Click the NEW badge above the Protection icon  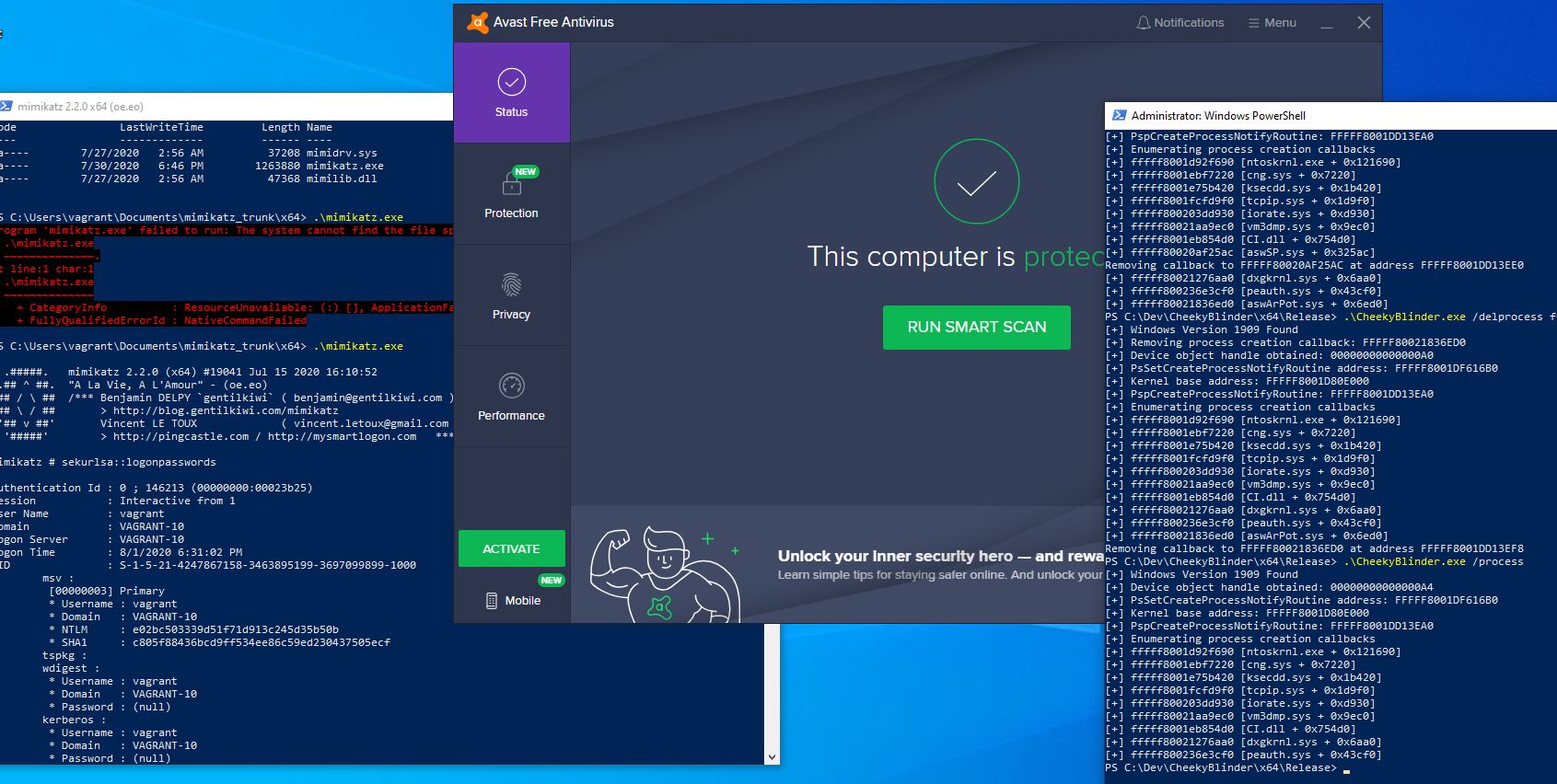[x=526, y=171]
